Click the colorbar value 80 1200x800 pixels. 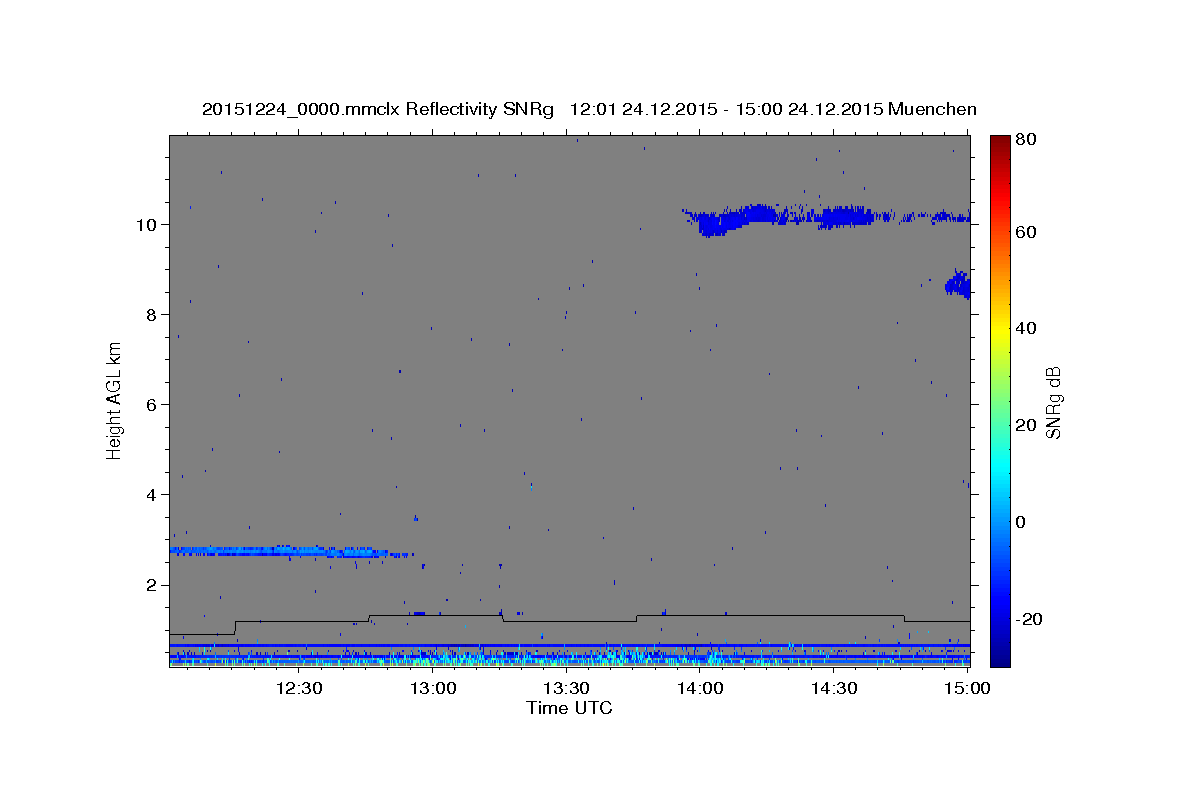pos(1026,140)
